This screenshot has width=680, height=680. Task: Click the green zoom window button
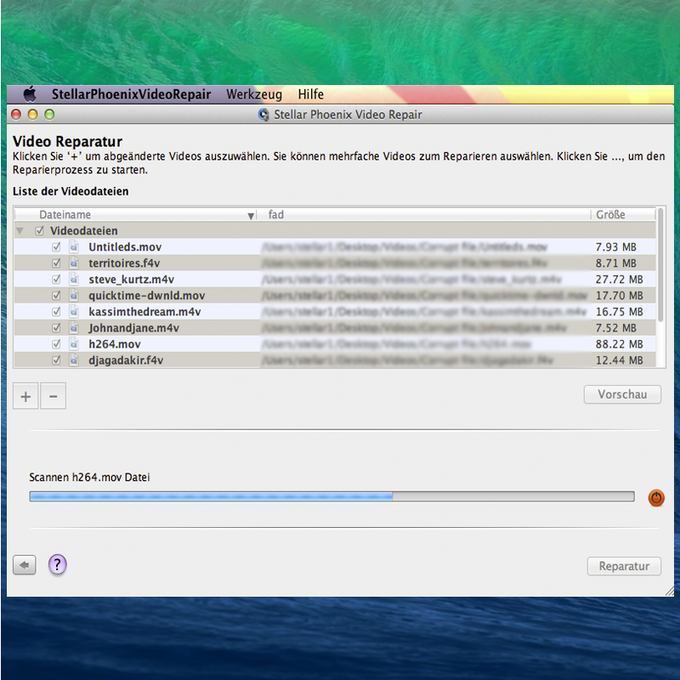(49, 114)
